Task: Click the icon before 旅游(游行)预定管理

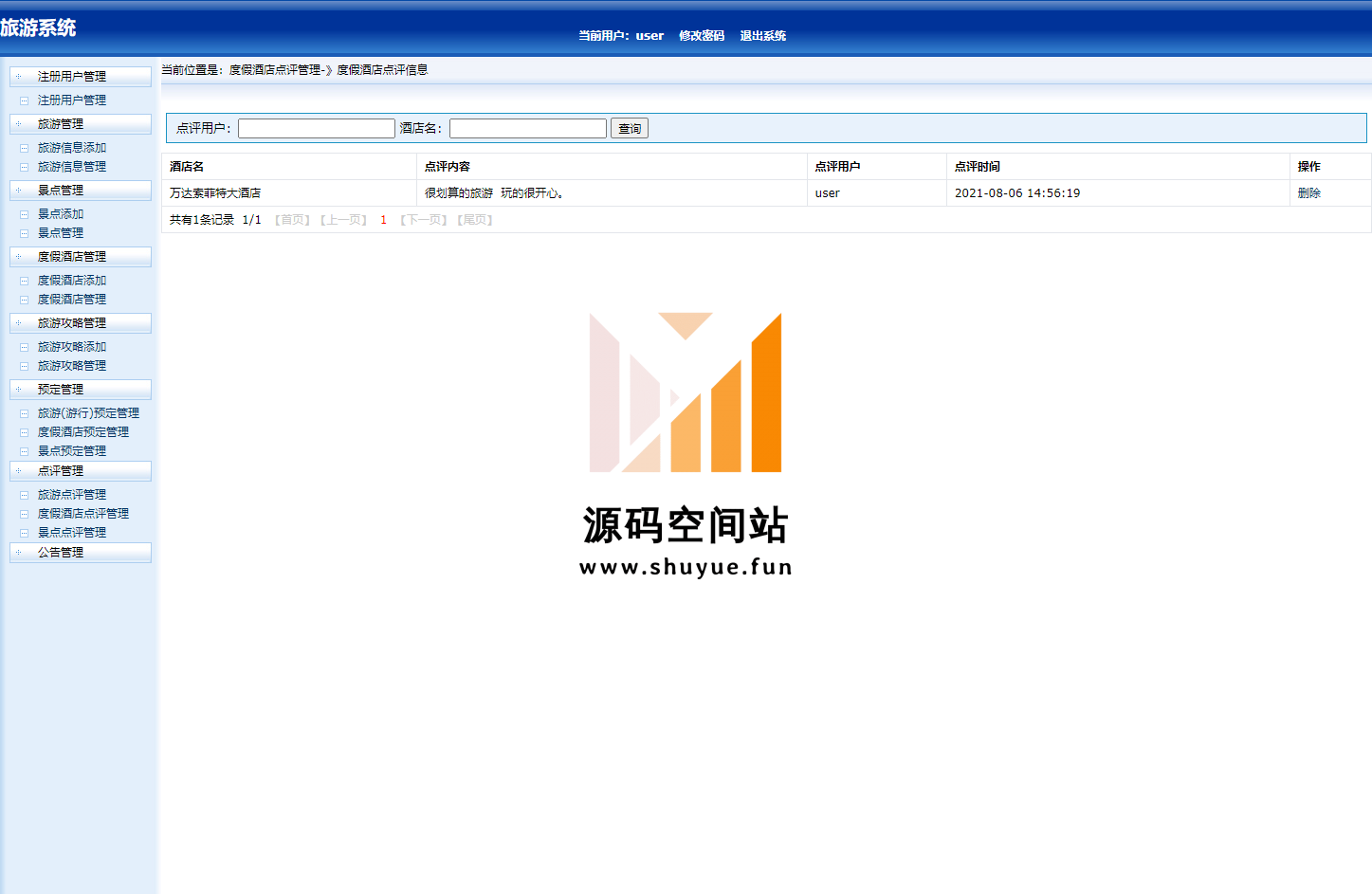Action: click(24, 413)
